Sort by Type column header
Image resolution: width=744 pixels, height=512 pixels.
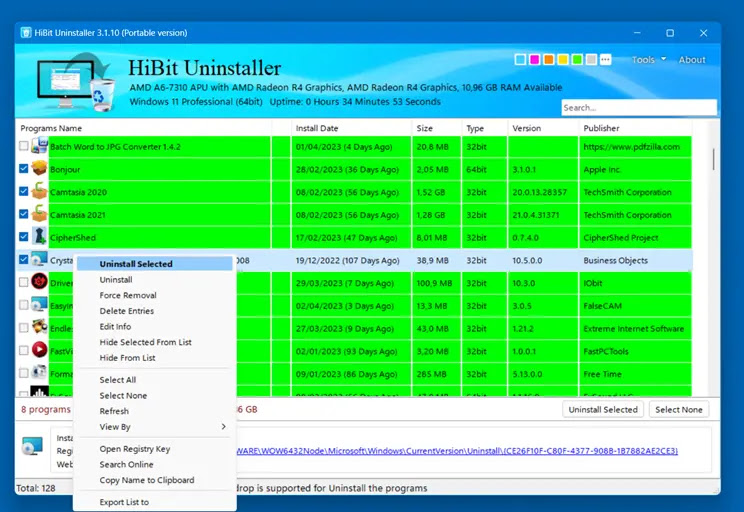tap(484, 128)
